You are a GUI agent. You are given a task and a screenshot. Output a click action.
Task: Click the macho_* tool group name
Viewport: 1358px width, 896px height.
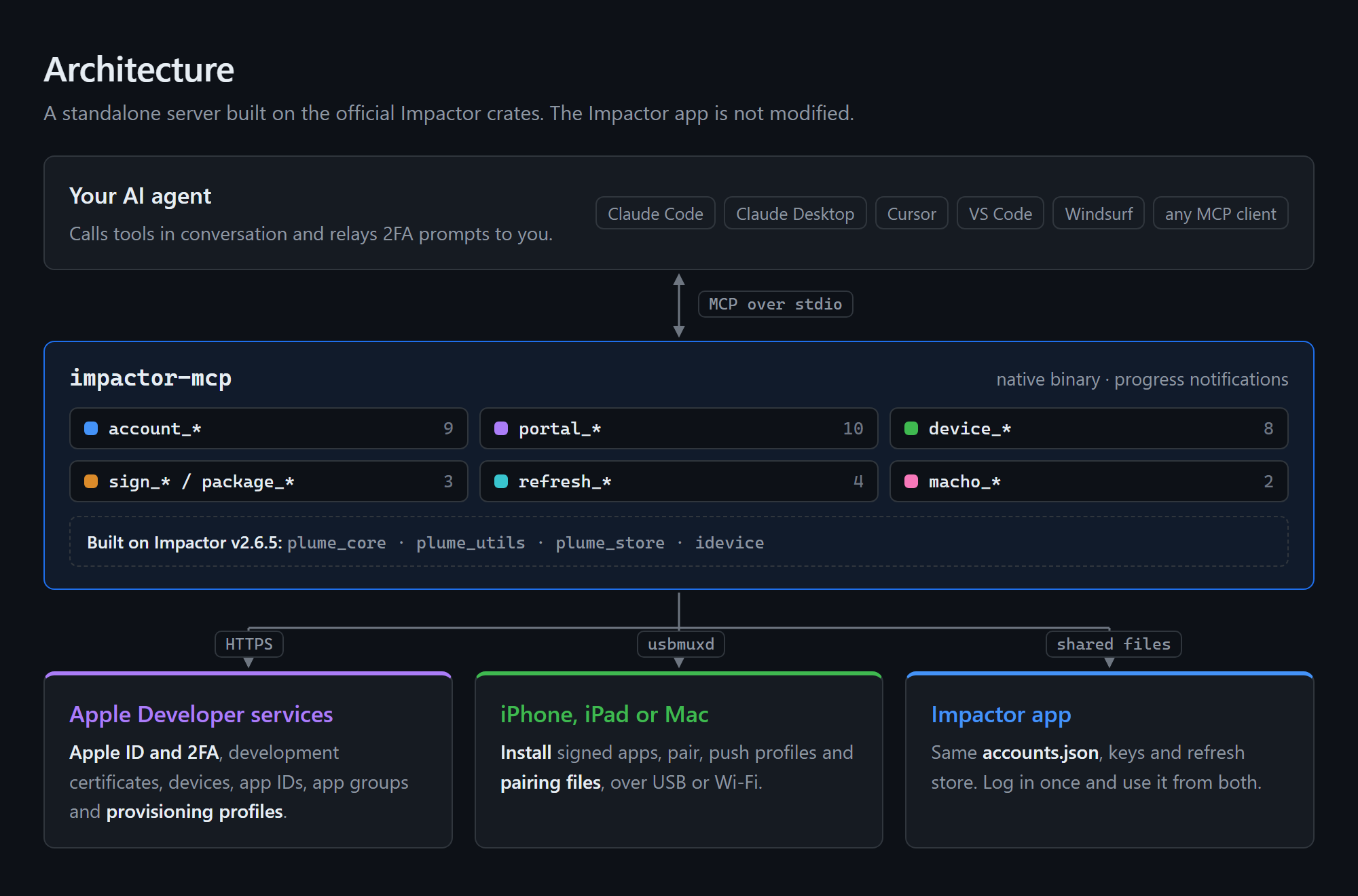(x=964, y=481)
